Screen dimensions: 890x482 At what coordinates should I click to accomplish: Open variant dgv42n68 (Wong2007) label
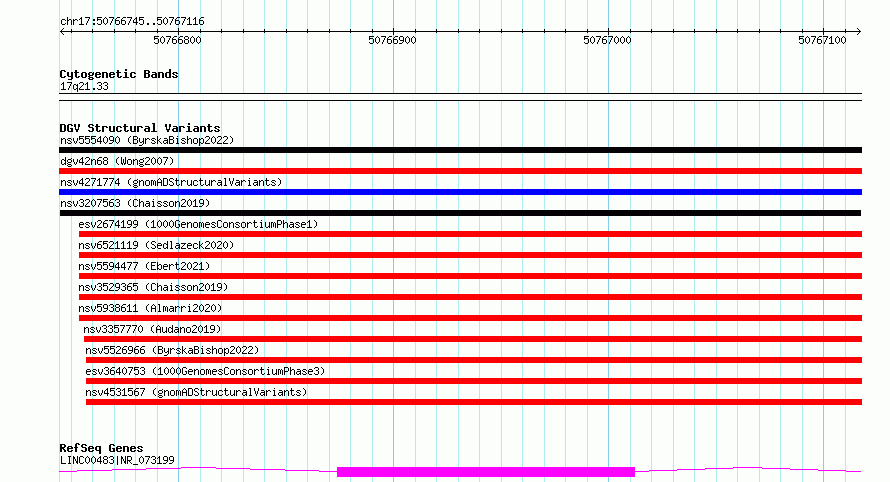coord(117,161)
